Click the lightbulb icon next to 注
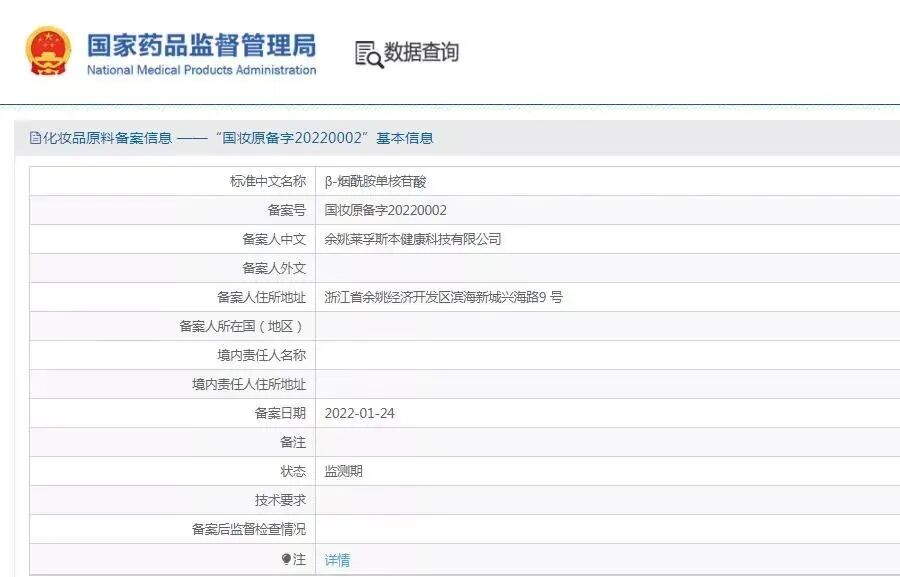900x577 pixels. click(285, 558)
